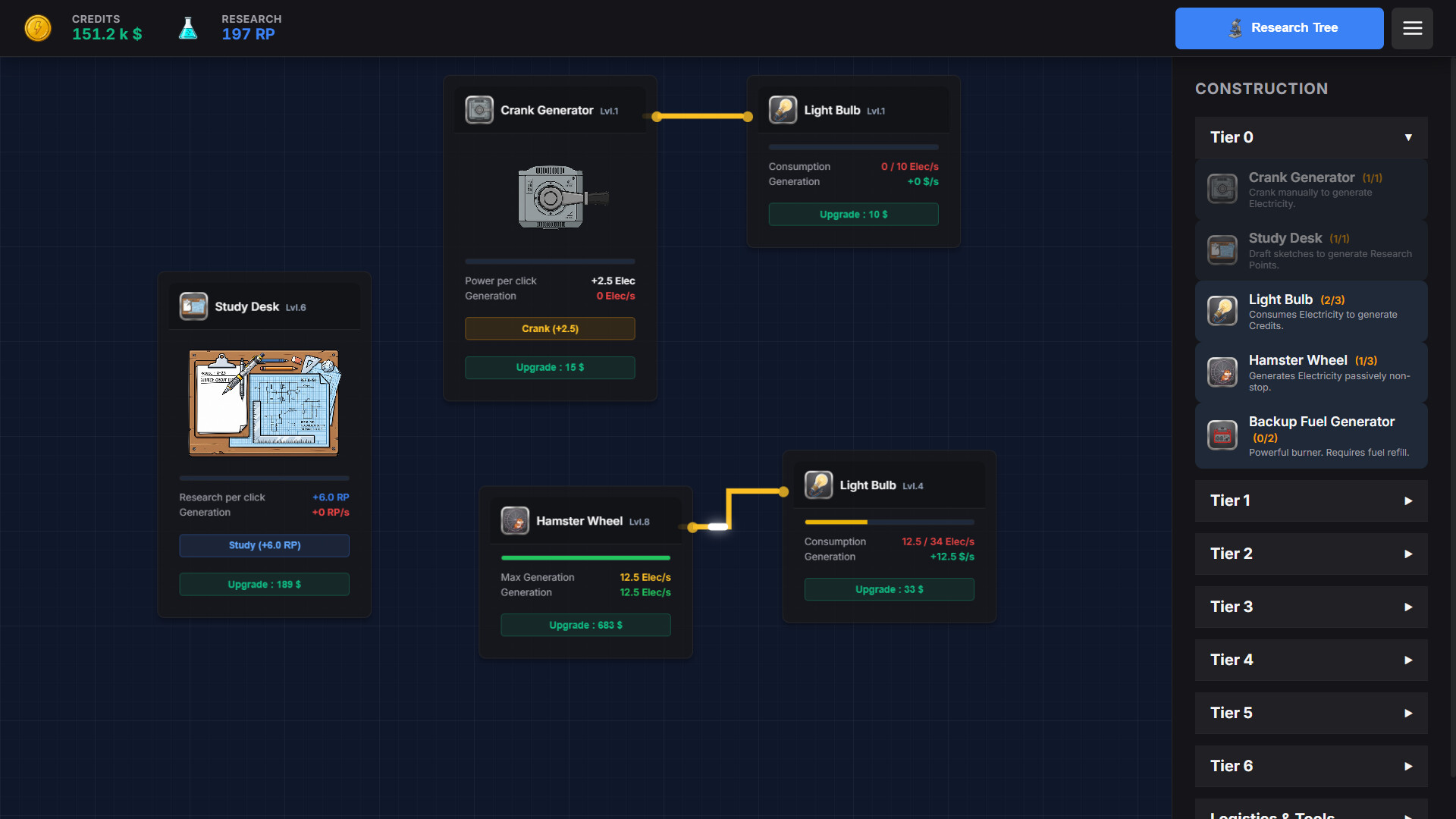Click the 197 RP research value
Screen dimensions: 1456x819
point(248,34)
